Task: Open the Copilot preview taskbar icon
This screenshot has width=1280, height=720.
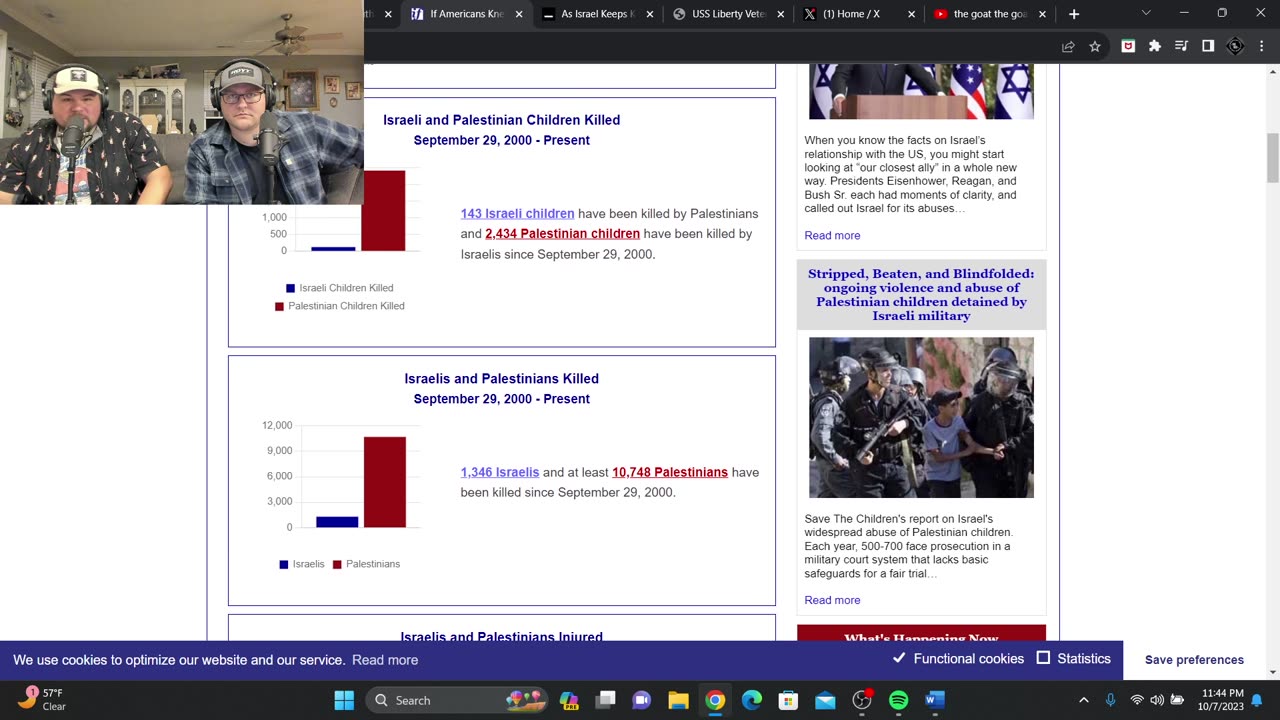Action: click(569, 700)
